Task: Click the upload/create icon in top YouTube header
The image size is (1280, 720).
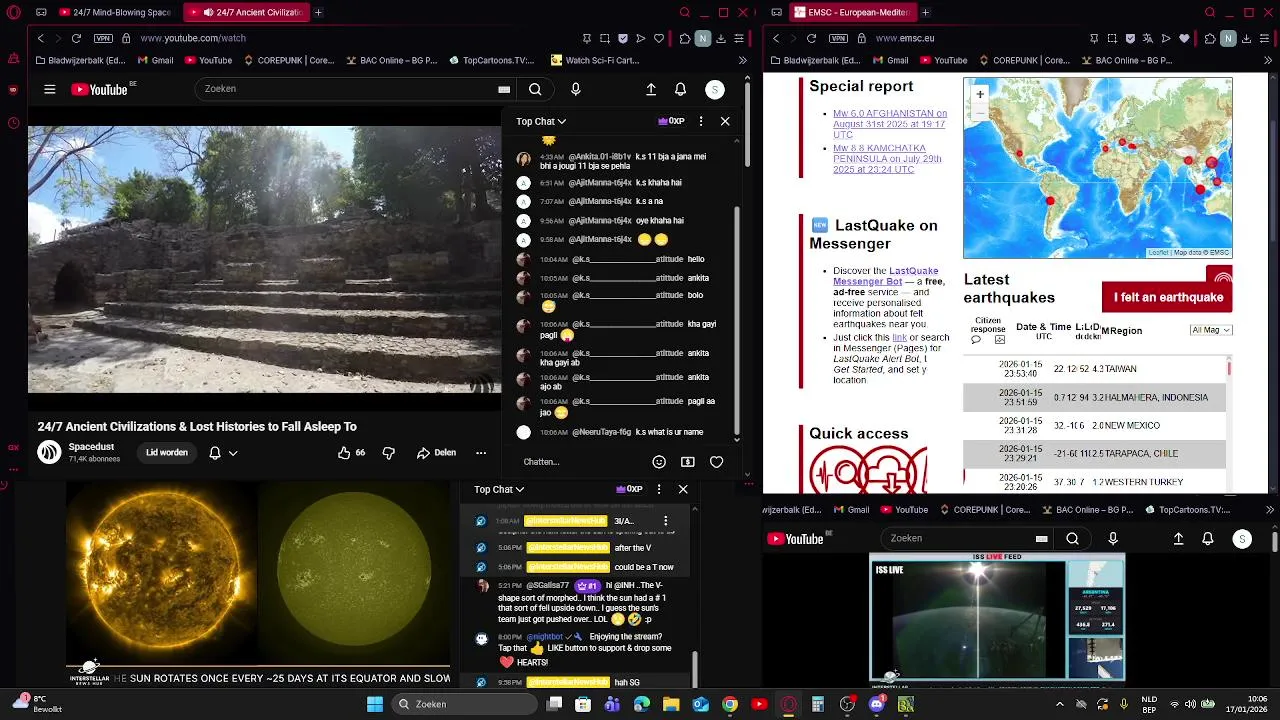Action: 651,89
